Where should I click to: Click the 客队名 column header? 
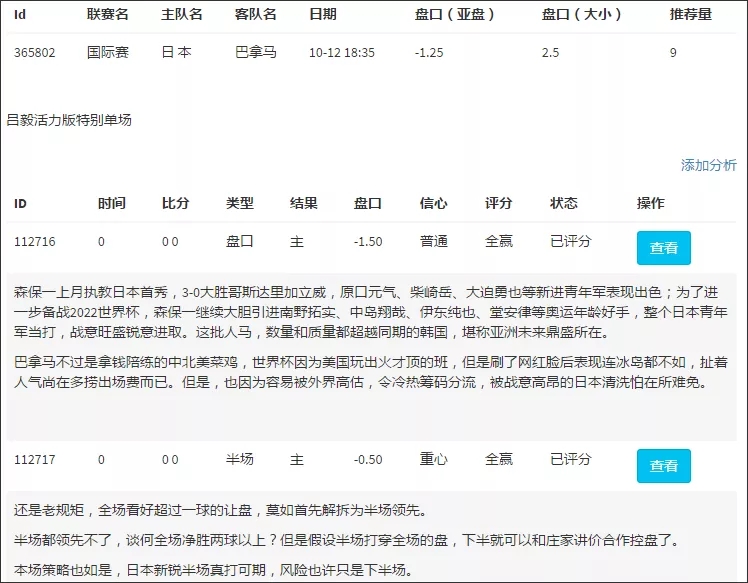click(256, 14)
